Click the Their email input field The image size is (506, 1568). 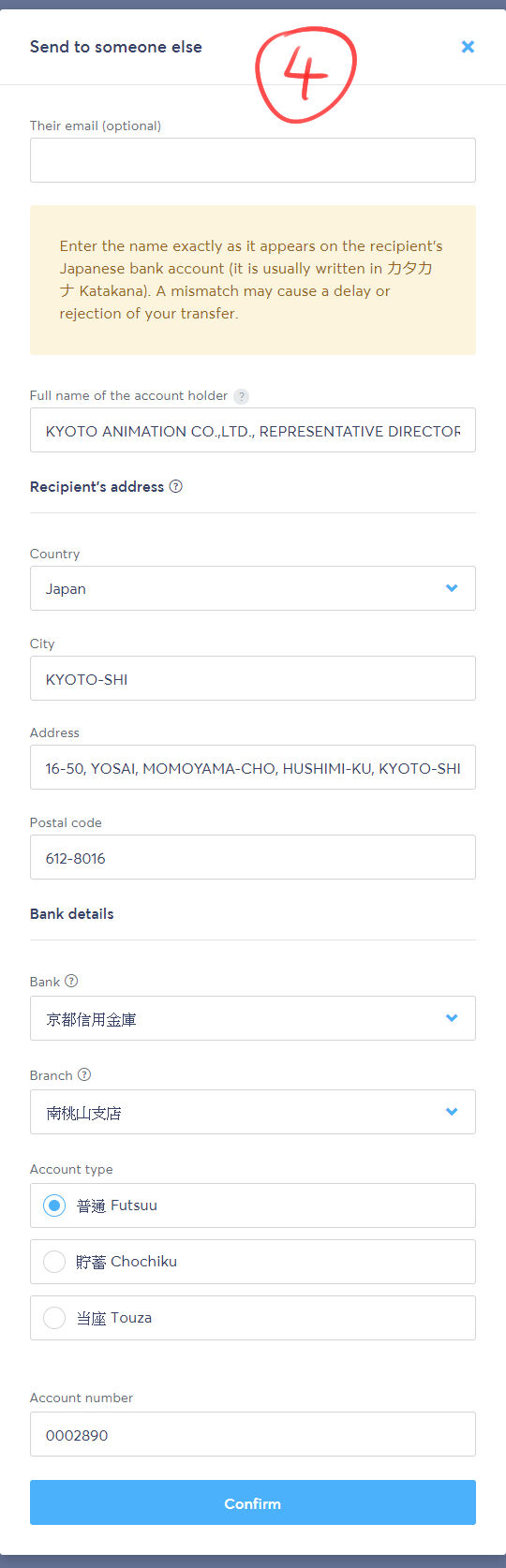pos(253,160)
